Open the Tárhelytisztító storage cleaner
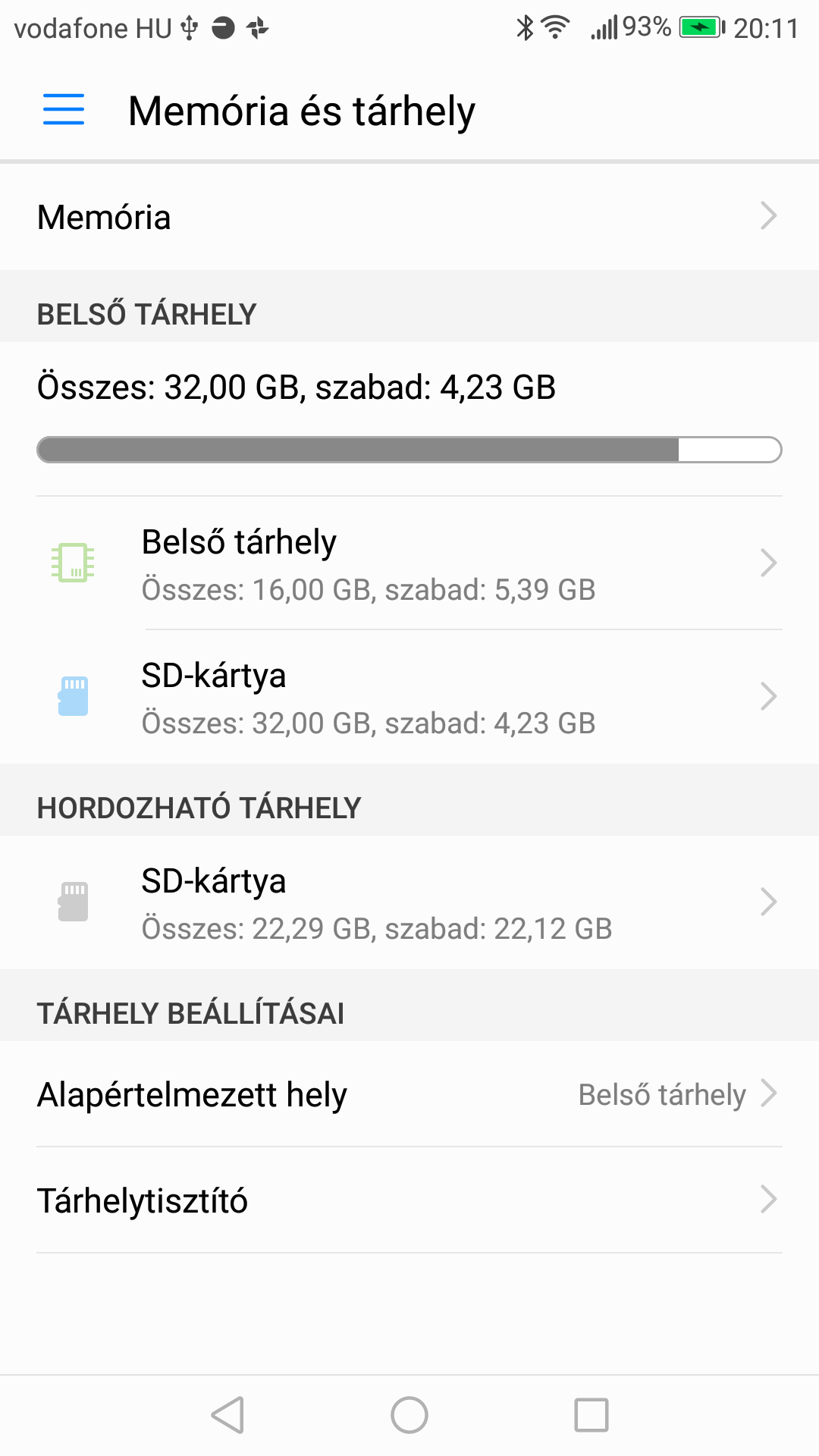Viewport: 819px width, 1456px height. click(x=409, y=1200)
